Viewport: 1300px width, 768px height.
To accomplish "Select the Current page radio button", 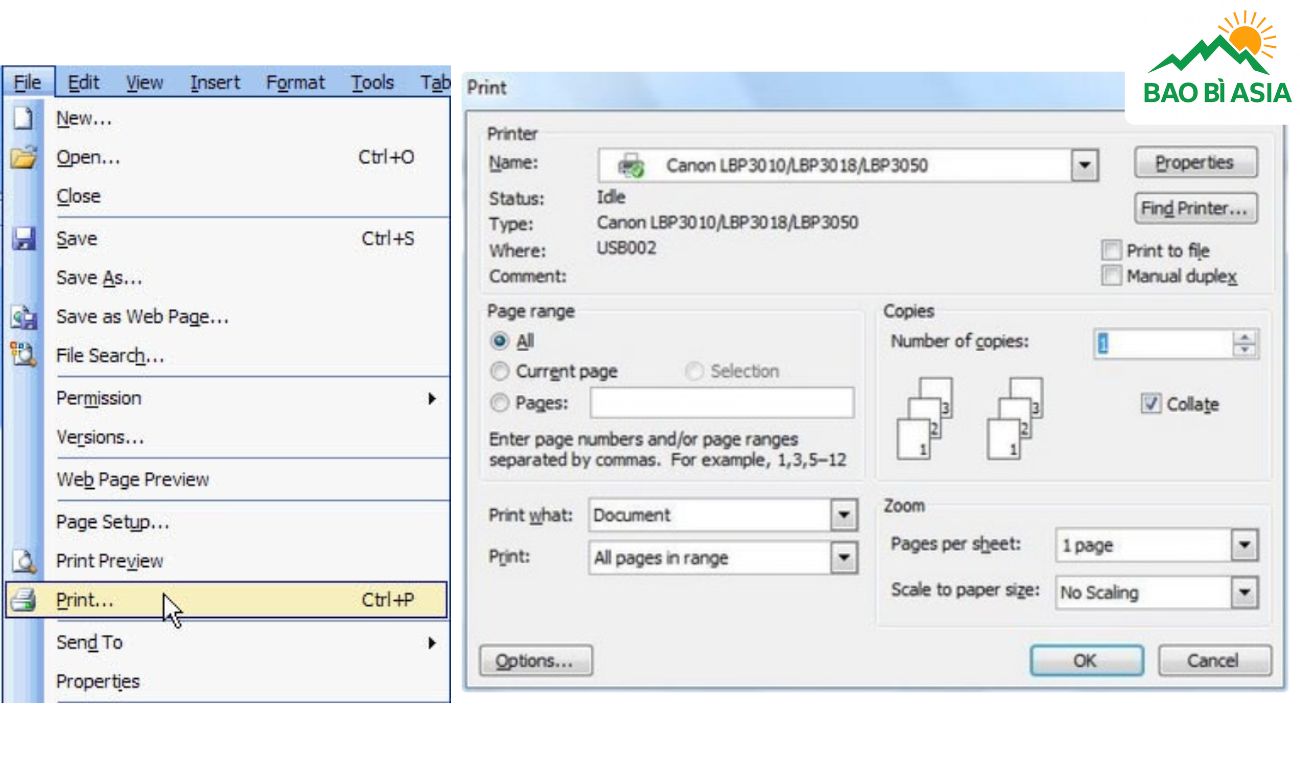I will pos(500,372).
